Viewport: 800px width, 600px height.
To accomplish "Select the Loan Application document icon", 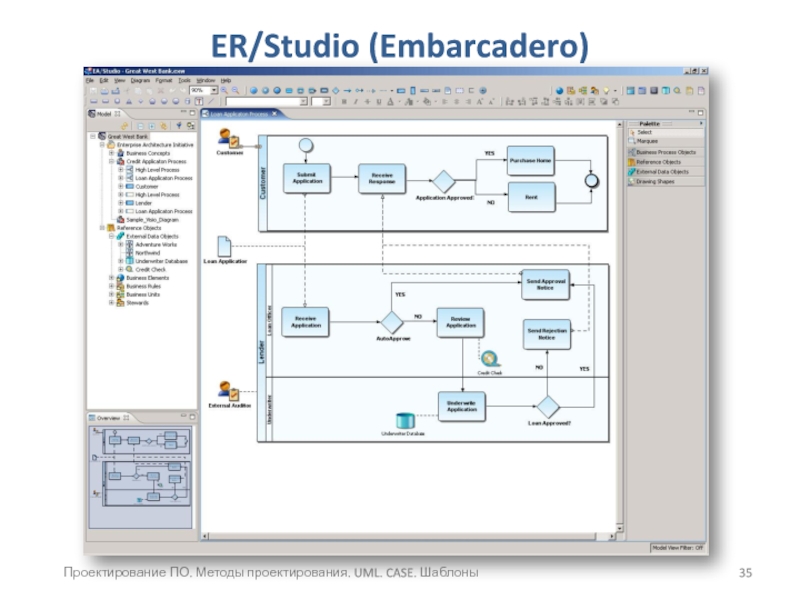I will (x=224, y=246).
